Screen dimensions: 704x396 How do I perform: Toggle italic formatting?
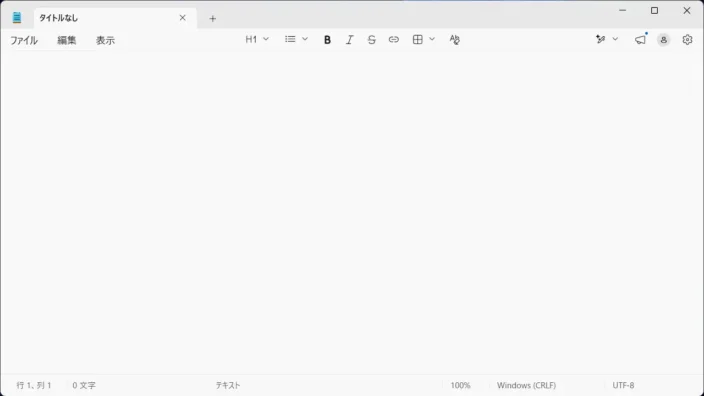pos(349,40)
